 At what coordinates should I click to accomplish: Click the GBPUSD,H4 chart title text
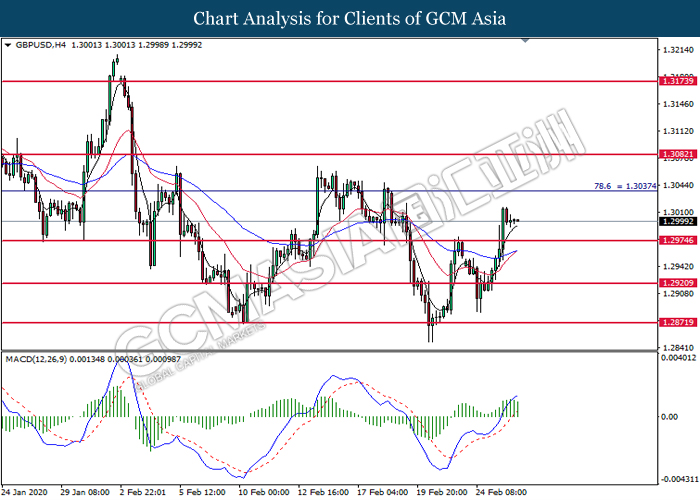pyautogui.click(x=41, y=45)
